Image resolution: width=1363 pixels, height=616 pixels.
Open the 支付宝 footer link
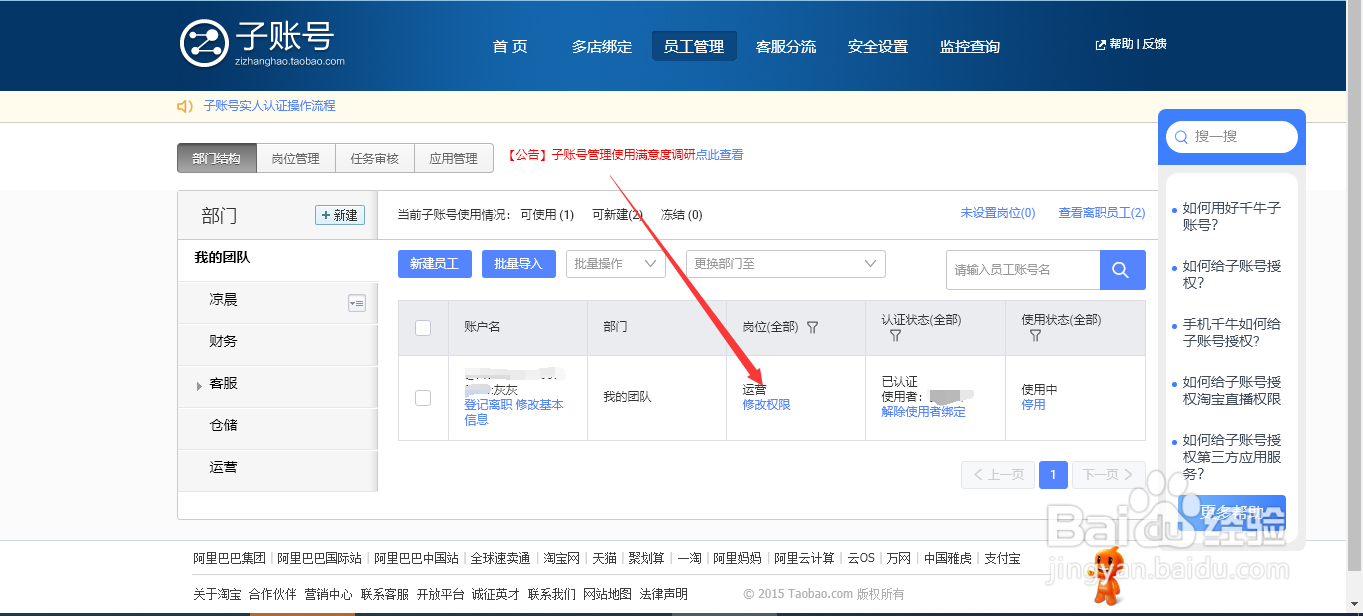click(x=1002, y=558)
